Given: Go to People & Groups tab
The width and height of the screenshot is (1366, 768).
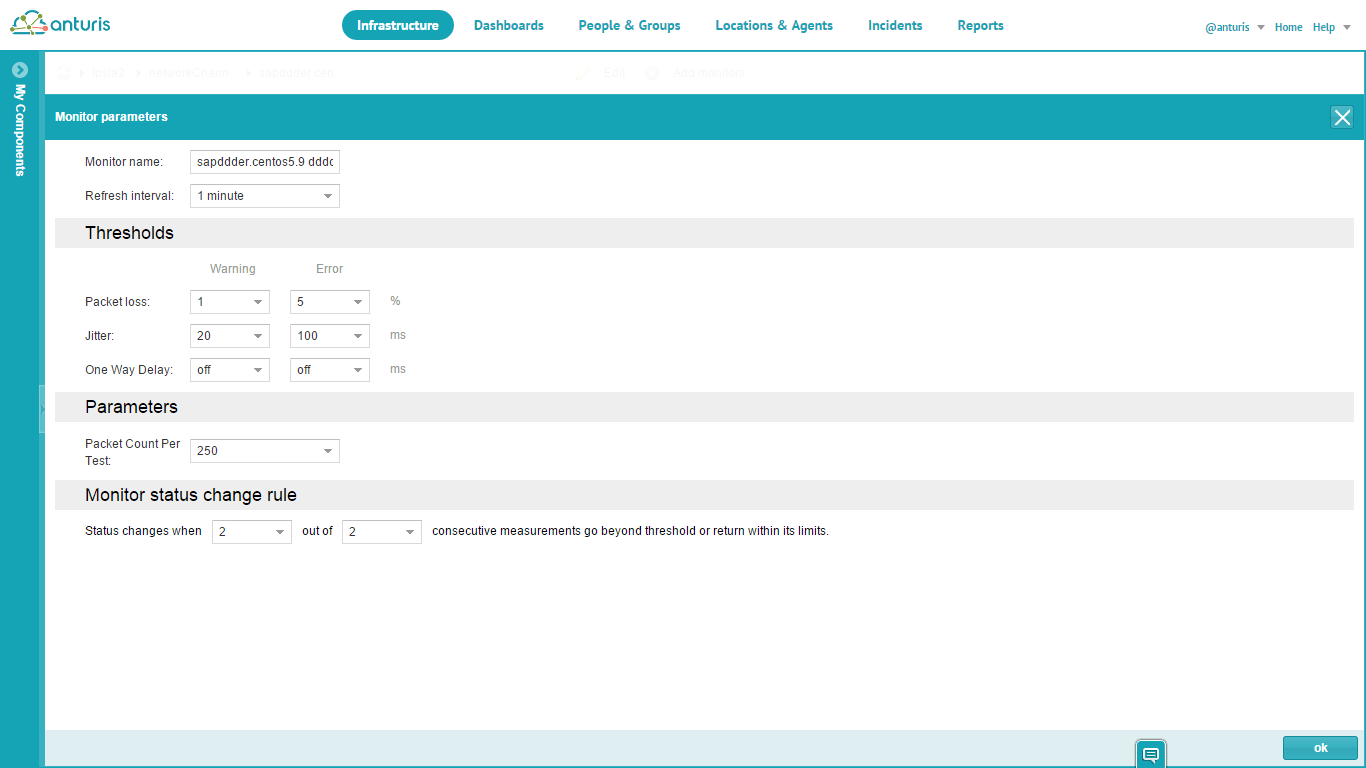Looking at the screenshot, I should pos(629,26).
